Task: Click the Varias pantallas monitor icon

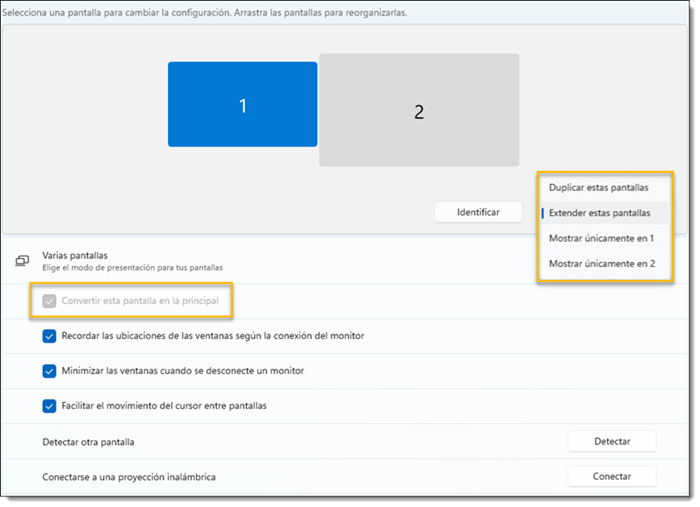Action: pyautogui.click(x=22, y=261)
